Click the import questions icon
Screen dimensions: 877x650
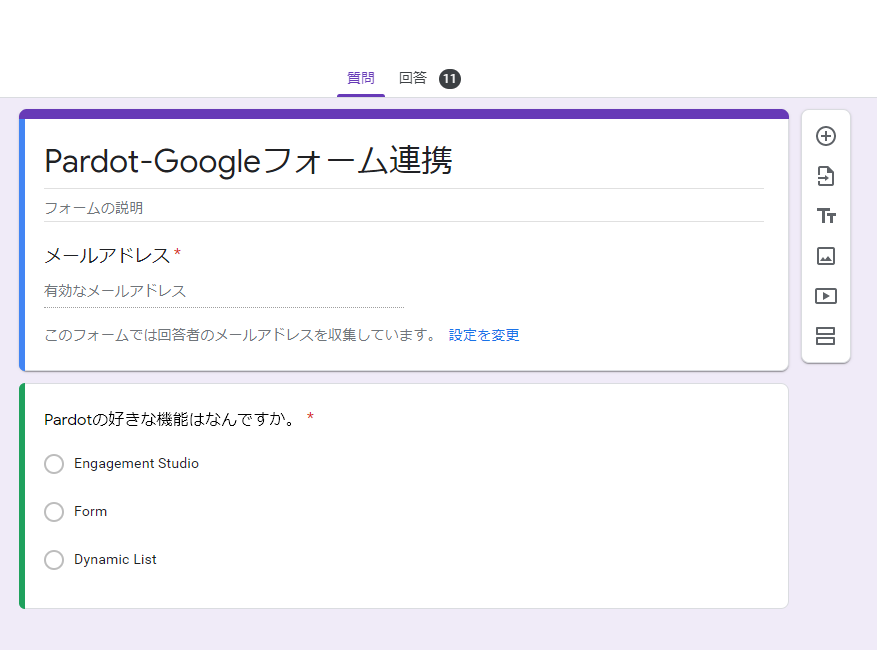(x=826, y=176)
